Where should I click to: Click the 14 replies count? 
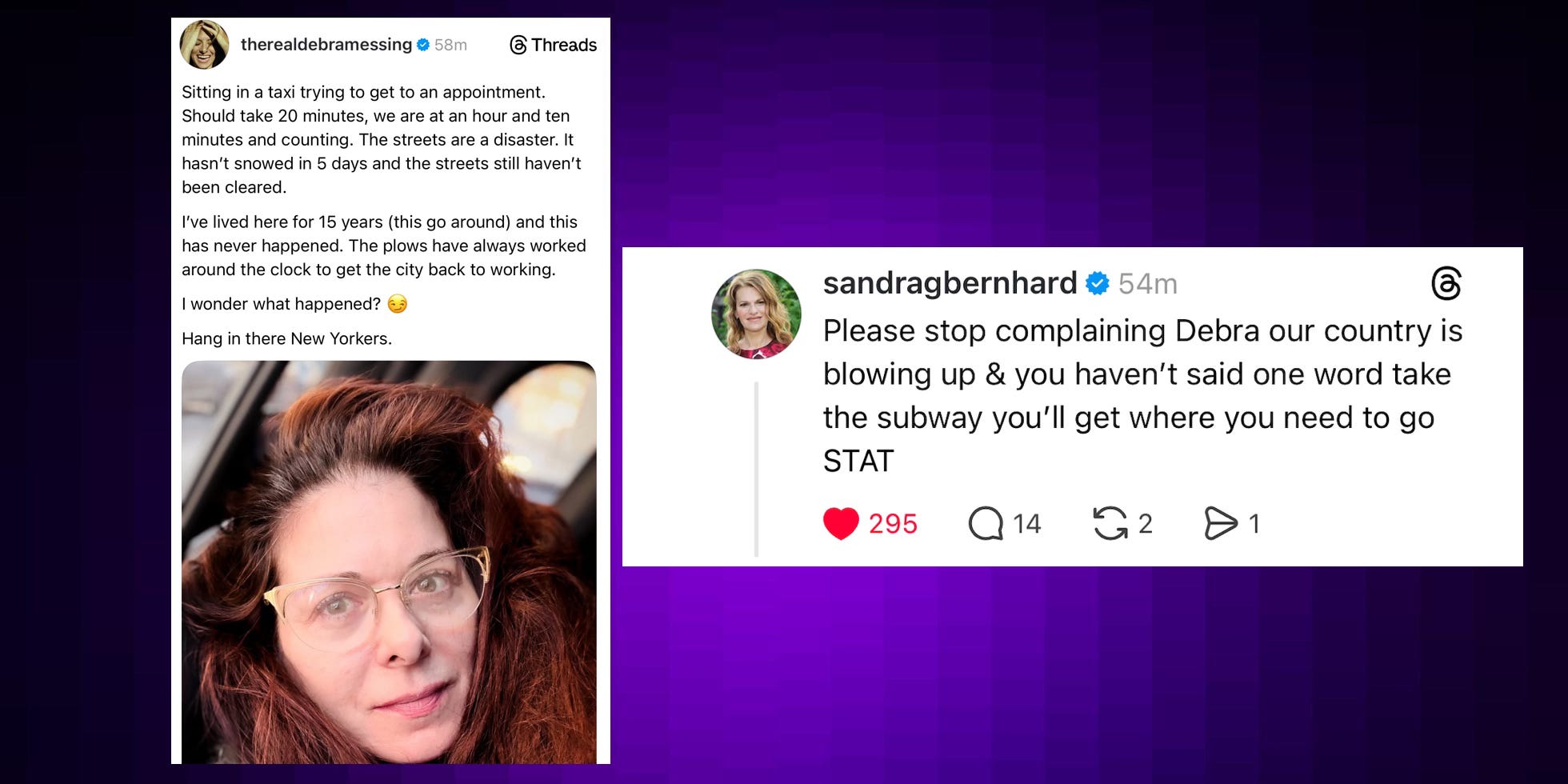coord(1027,524)
